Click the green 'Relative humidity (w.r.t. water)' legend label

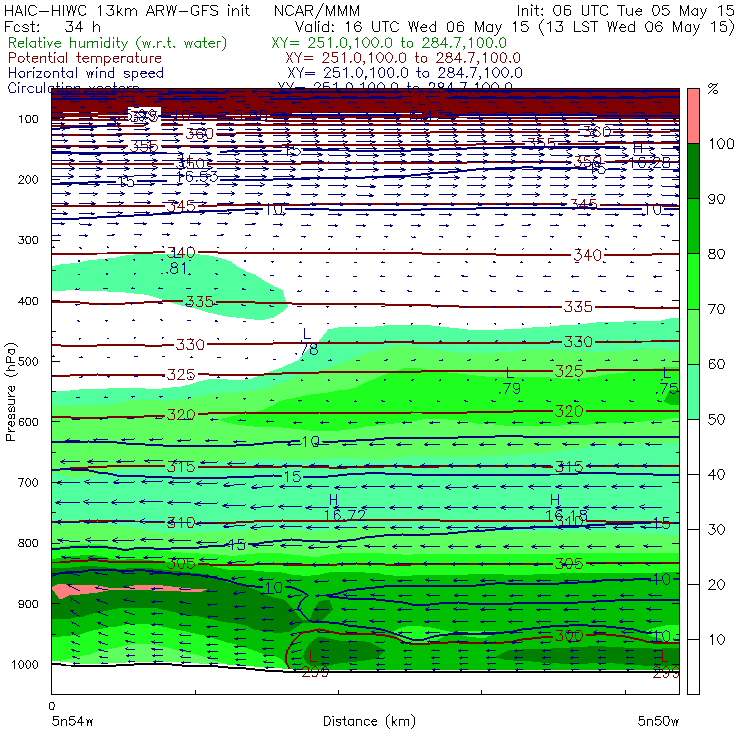pyautogui.click(x=118, y=43)
